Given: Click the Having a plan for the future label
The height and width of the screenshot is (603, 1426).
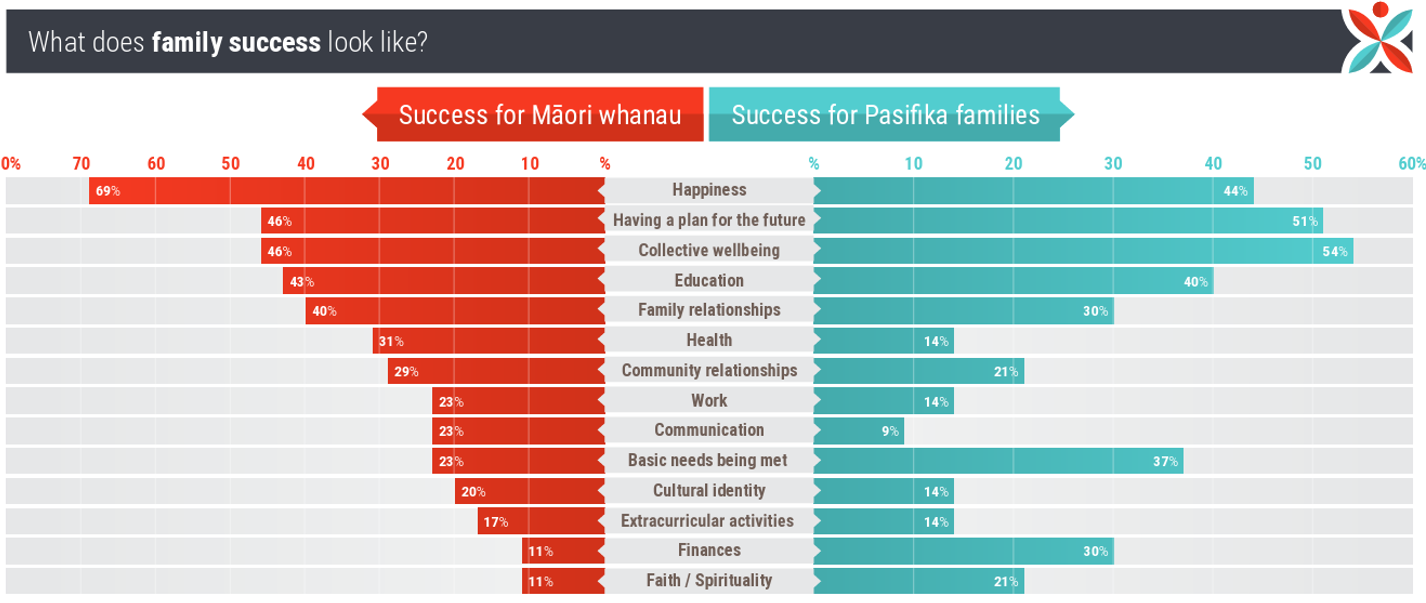Looking at the screenshot, I should (x=709, y=220).
